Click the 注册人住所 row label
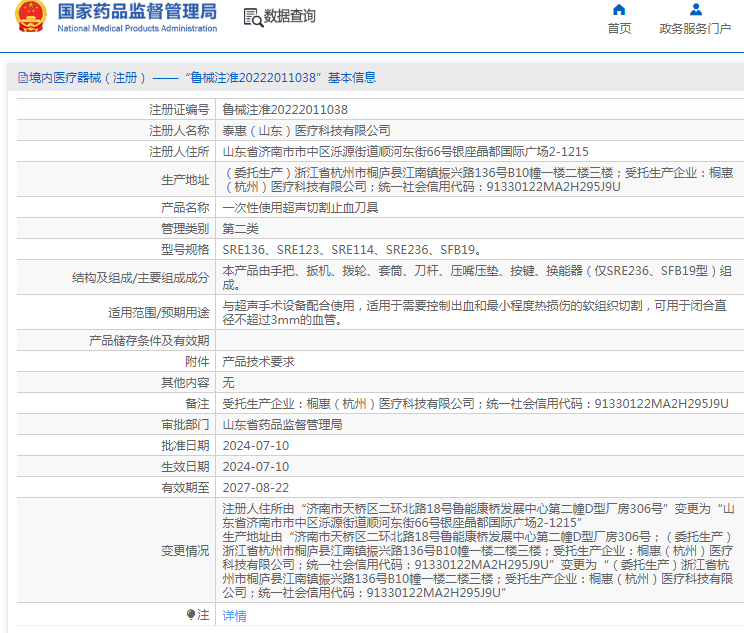744x633 pixels. pos(179,151)
